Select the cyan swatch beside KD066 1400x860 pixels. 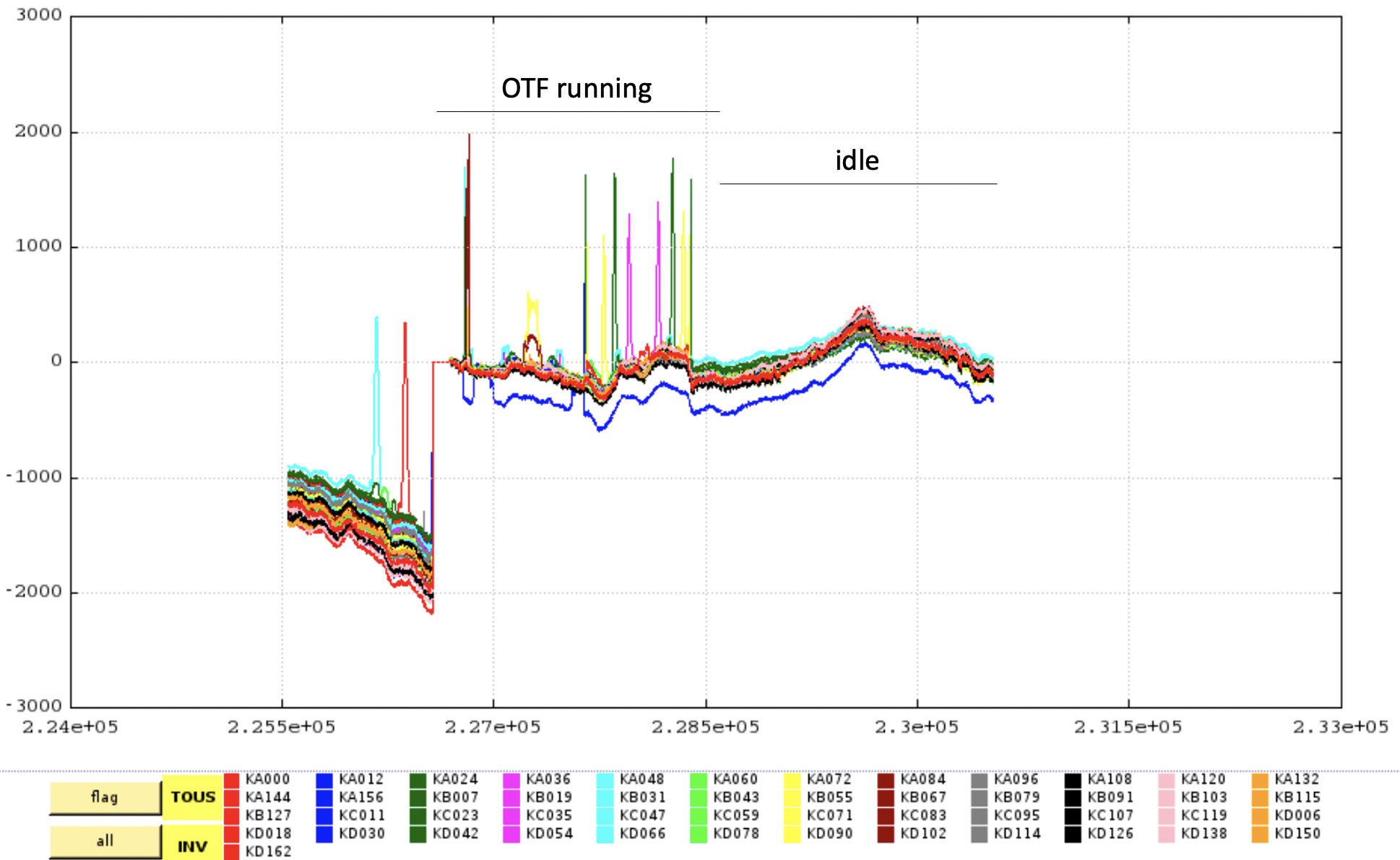(605, 834)
